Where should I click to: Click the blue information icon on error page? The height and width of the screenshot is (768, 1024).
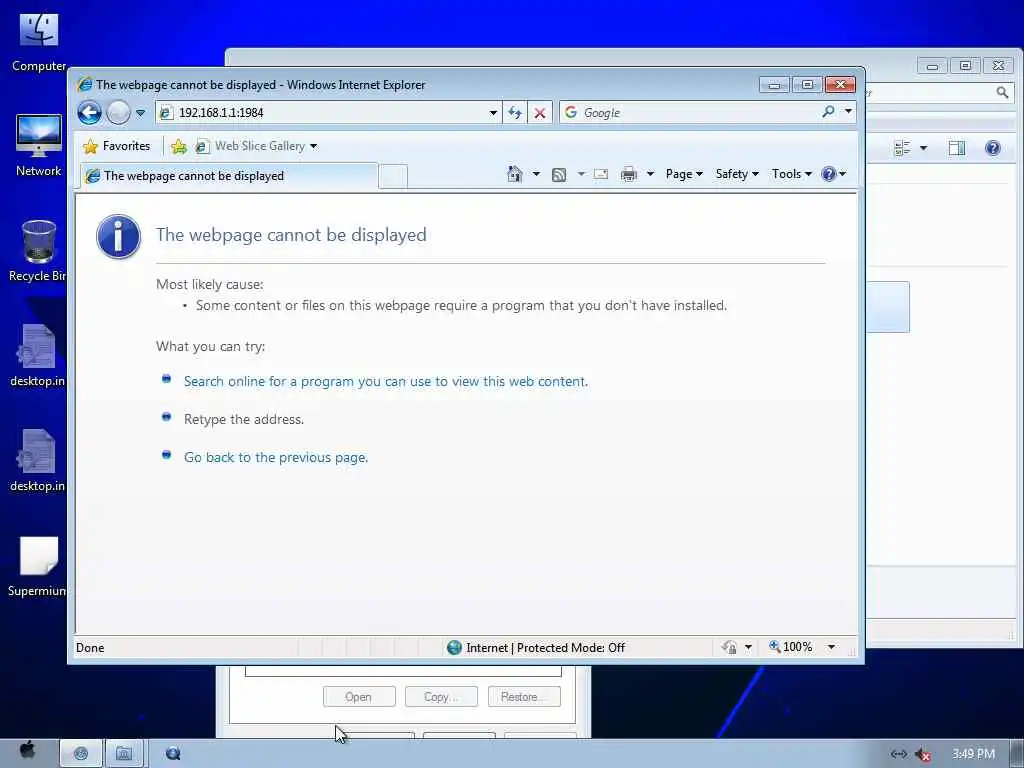[118, 236]
